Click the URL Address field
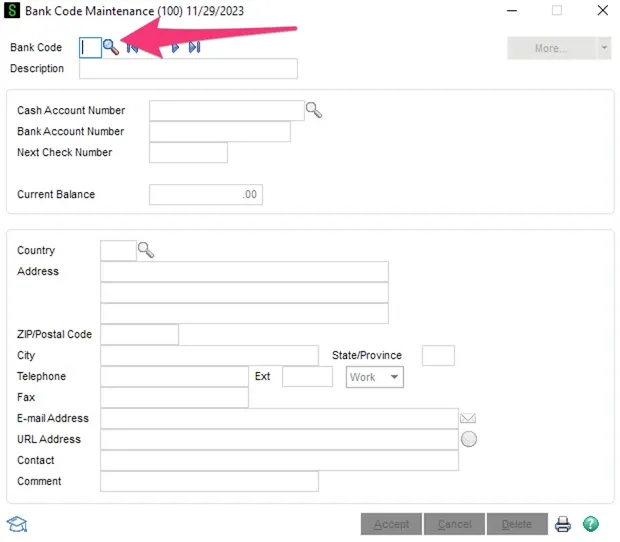The height and width of the screenshot is (542, 620). [x=279, y=439]
